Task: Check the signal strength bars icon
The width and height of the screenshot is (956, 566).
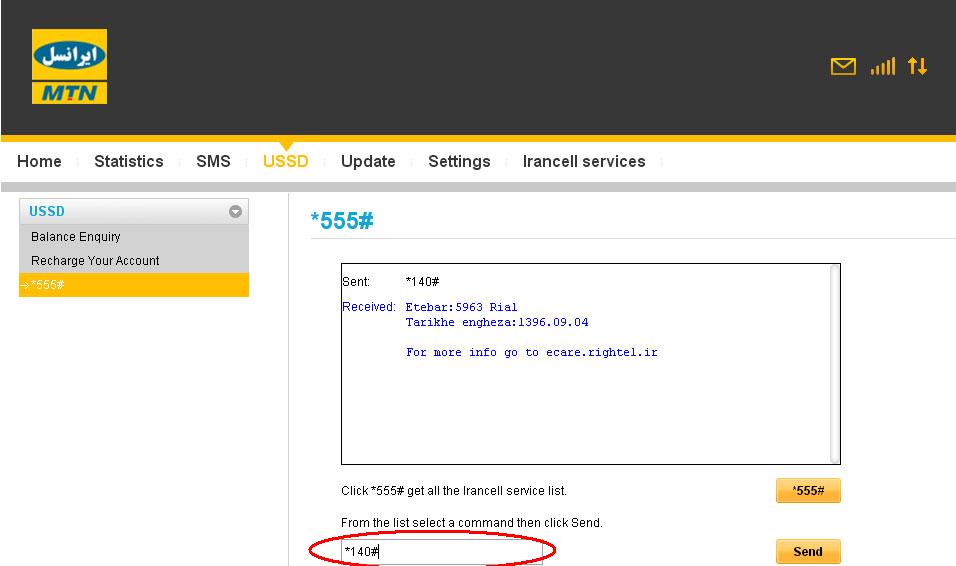Action: click(x=883, y=66)
